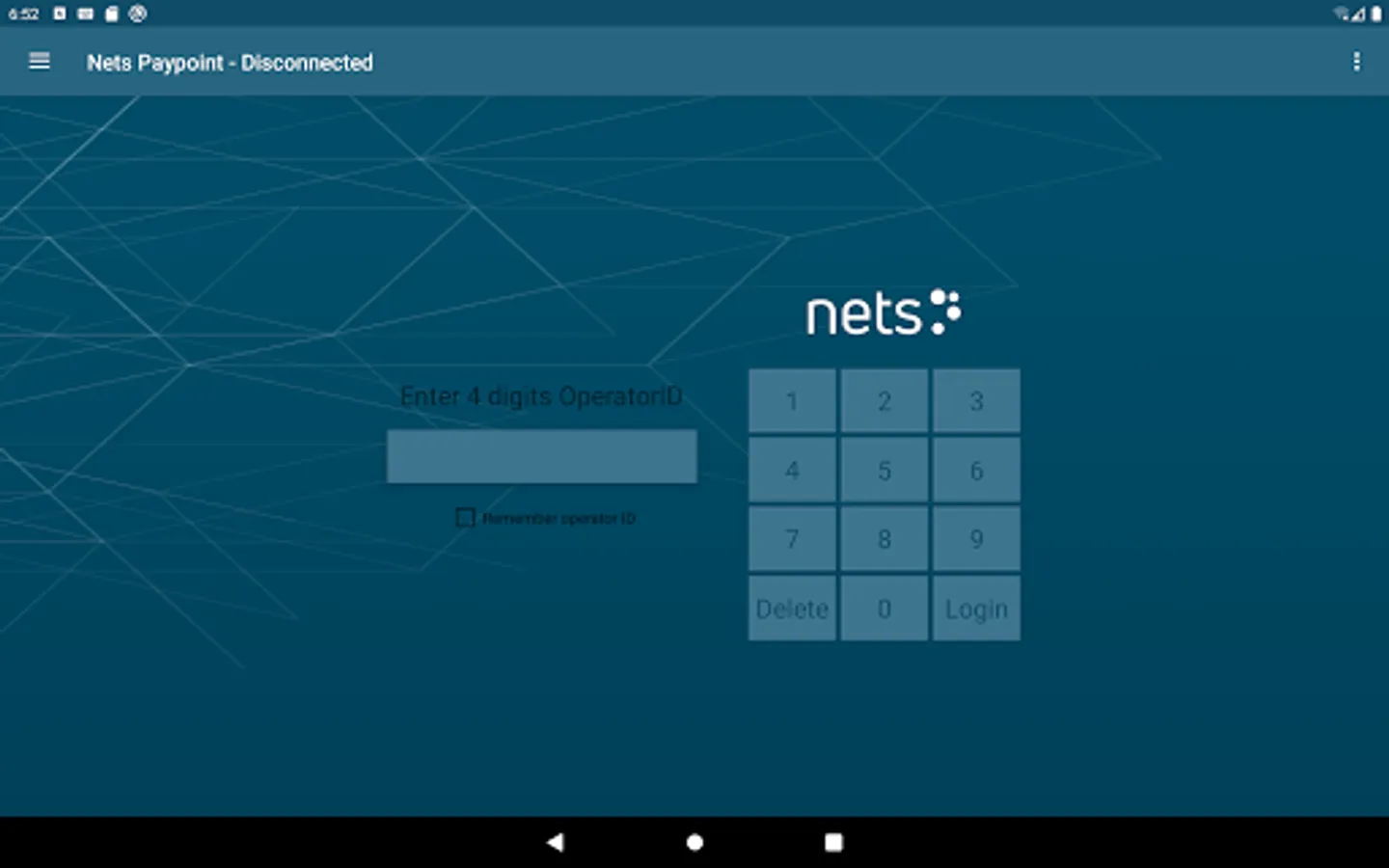1389x868 pixels.
Task: Tap the Wi-Fi status icon
Action: [1341, 14]
